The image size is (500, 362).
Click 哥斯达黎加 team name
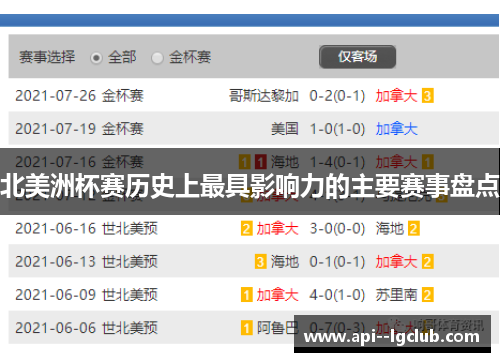(264, 96)
